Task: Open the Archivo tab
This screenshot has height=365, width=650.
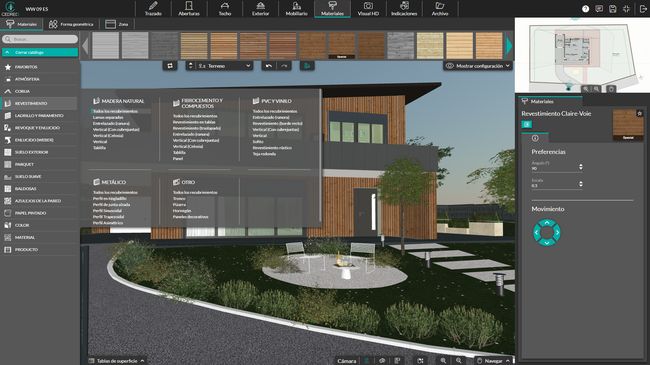Action: 440,9
